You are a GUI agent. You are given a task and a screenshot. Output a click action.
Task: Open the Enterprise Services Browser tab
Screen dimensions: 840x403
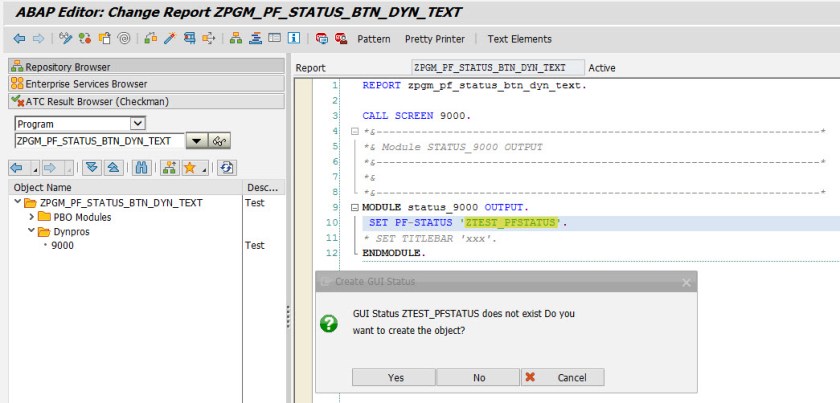click(x=146, y=84)
